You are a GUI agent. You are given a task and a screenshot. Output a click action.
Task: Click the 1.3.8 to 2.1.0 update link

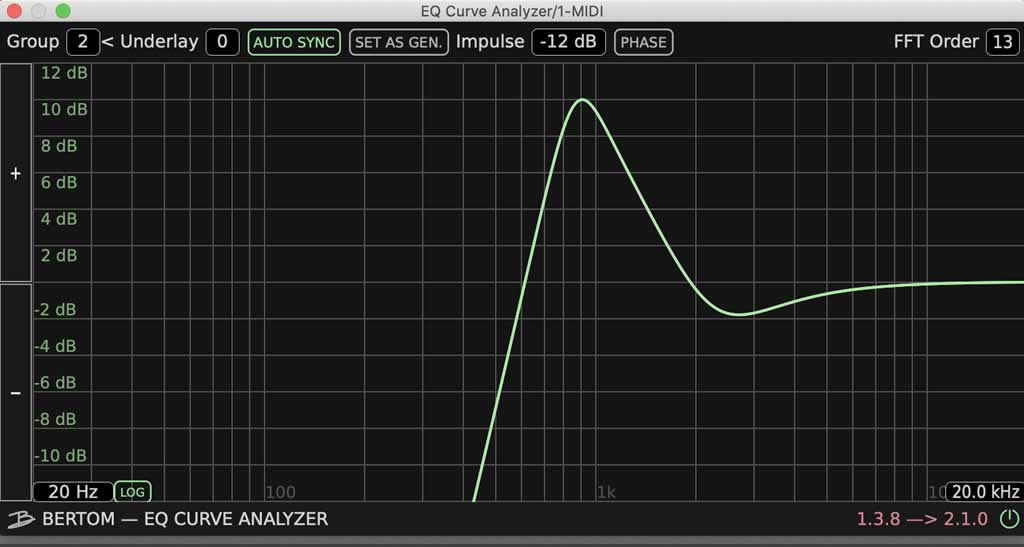[922, 519]
